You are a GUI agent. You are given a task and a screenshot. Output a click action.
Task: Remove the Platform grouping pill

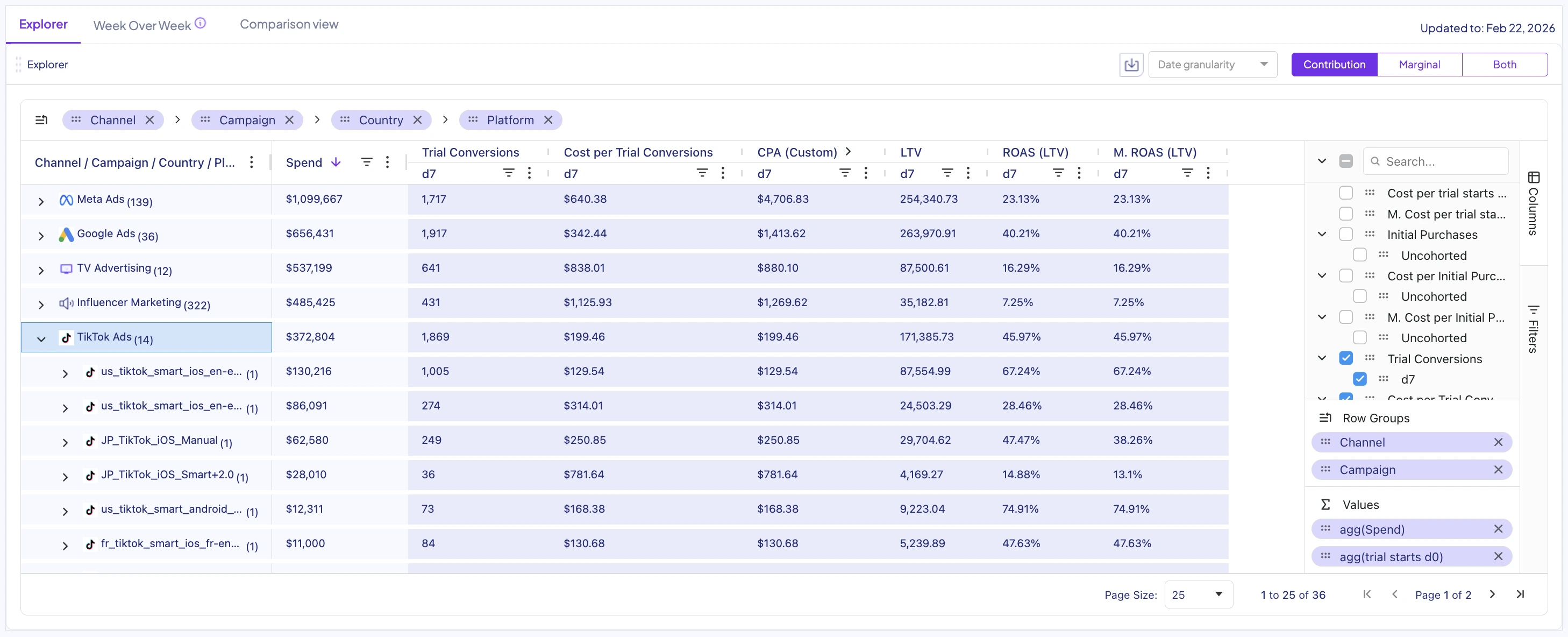(x=548, y=120)
